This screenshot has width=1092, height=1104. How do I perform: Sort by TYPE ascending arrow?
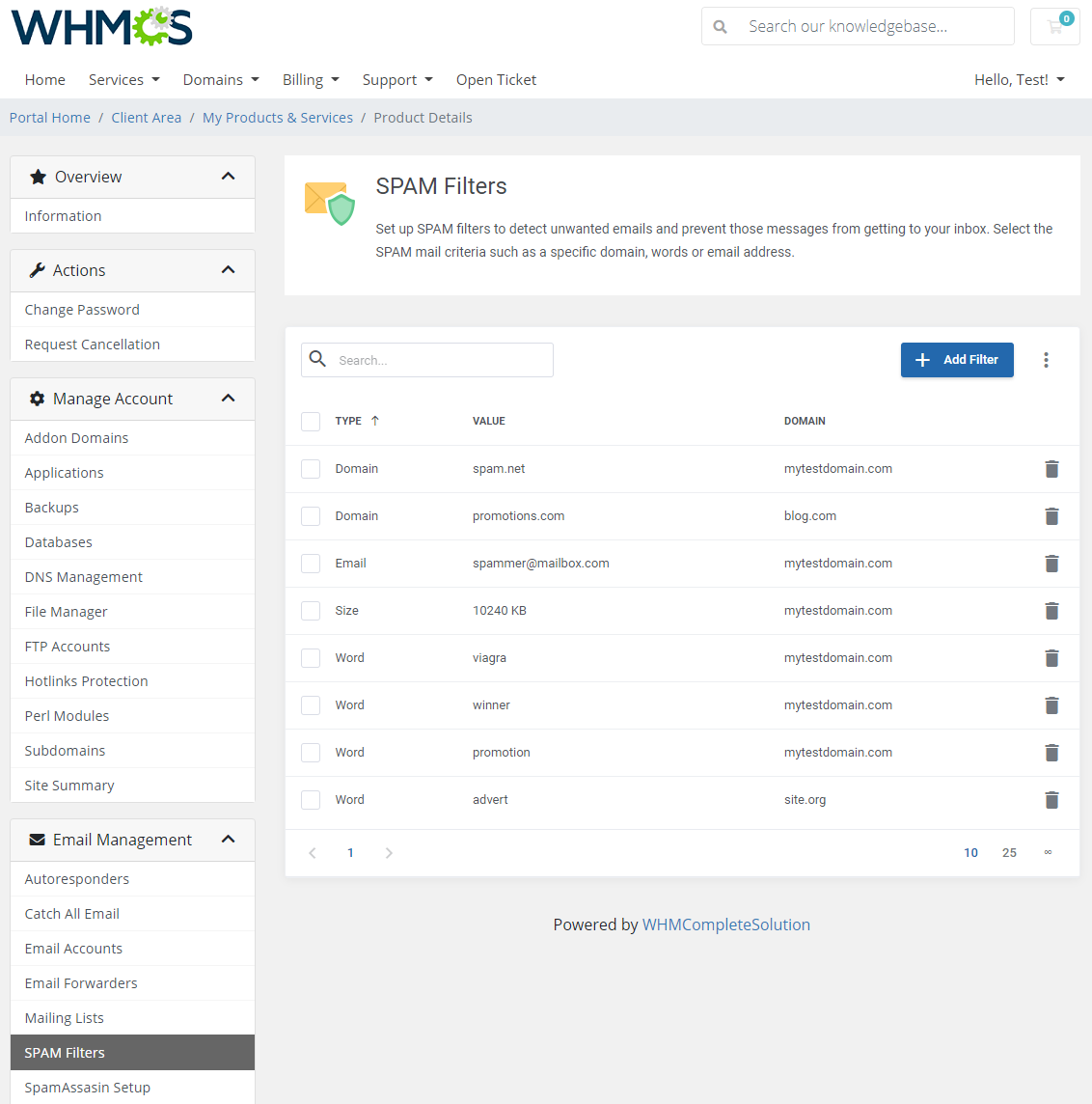(375, 421)
